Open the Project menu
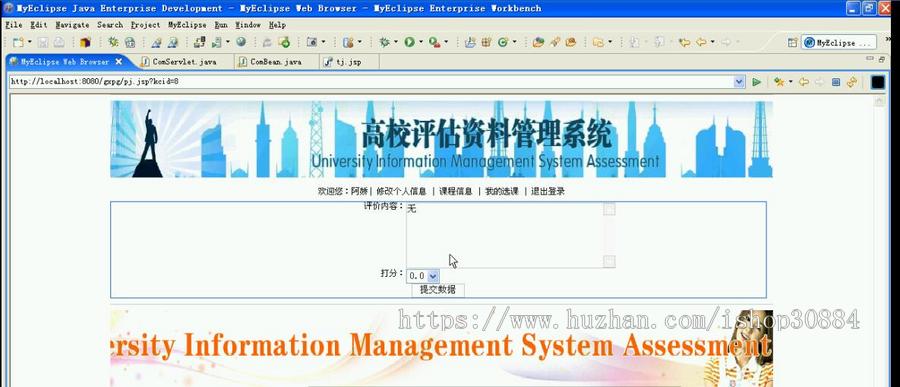 [146, 25]
